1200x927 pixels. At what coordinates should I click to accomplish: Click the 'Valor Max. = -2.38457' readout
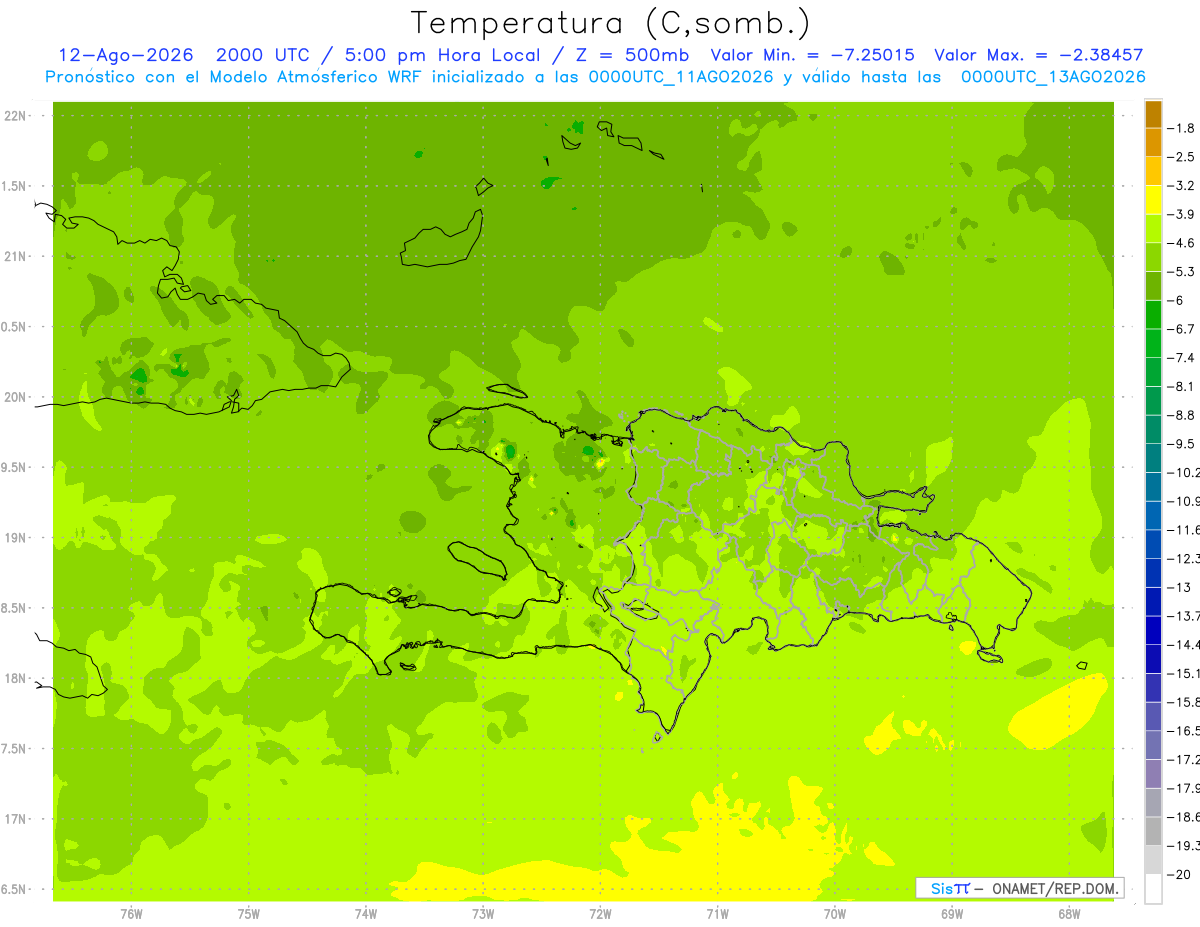(x=1039, y=55)
